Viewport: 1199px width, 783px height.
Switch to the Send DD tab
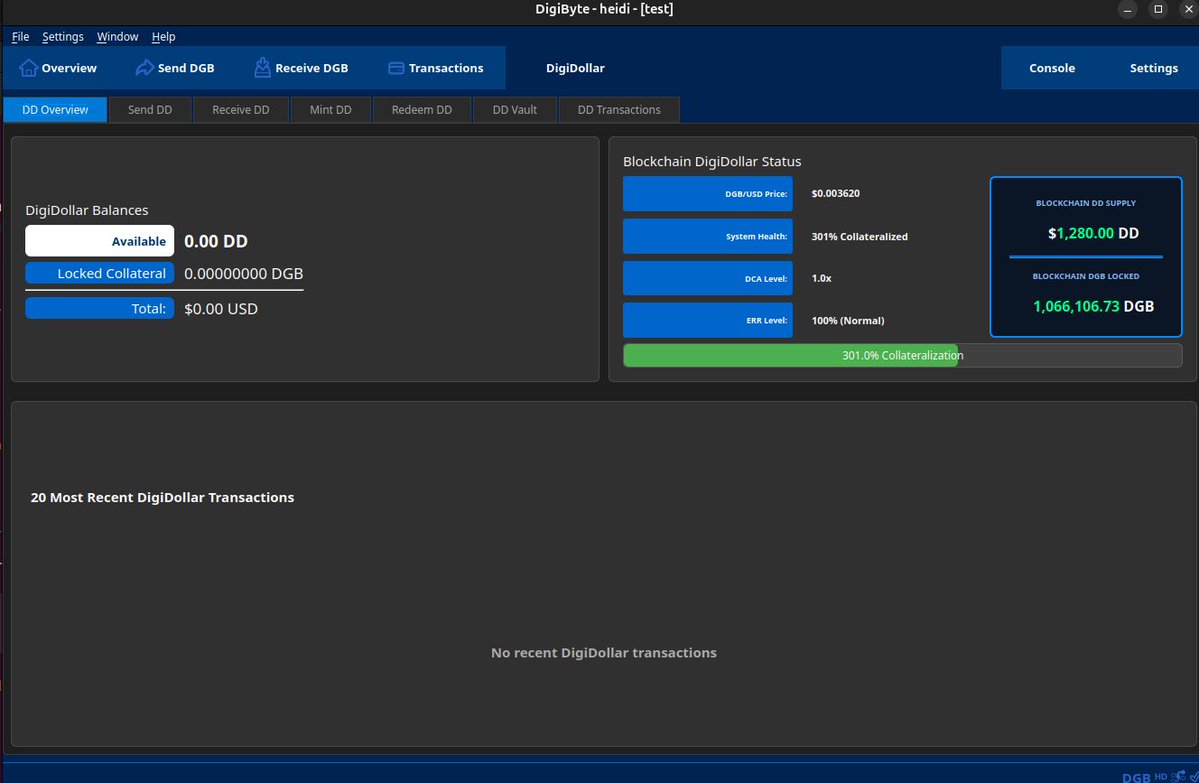point(150,109)
